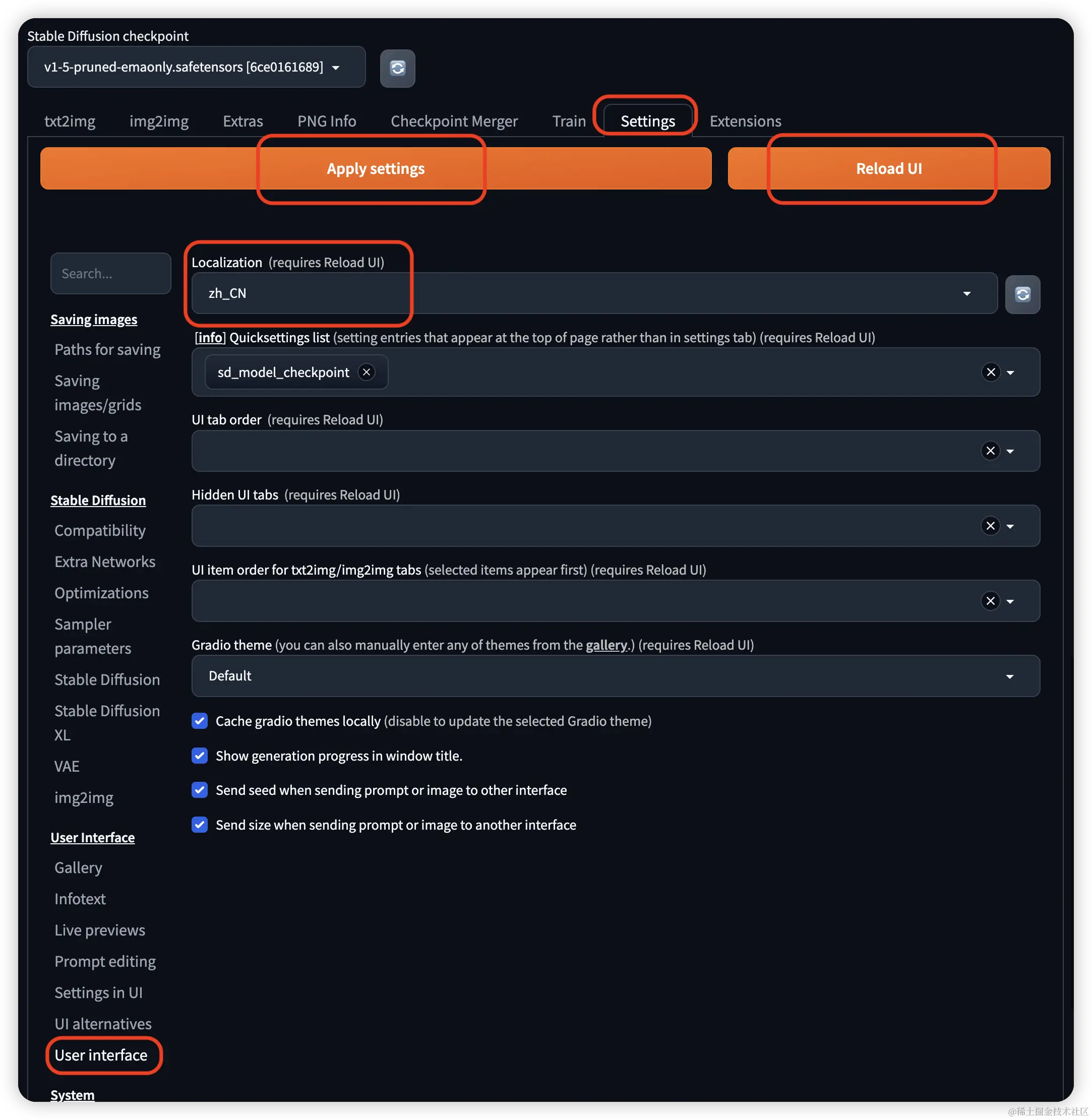Open img2img settings in sidebar
Viewport: 1092px width, 1120px height.
84,798
